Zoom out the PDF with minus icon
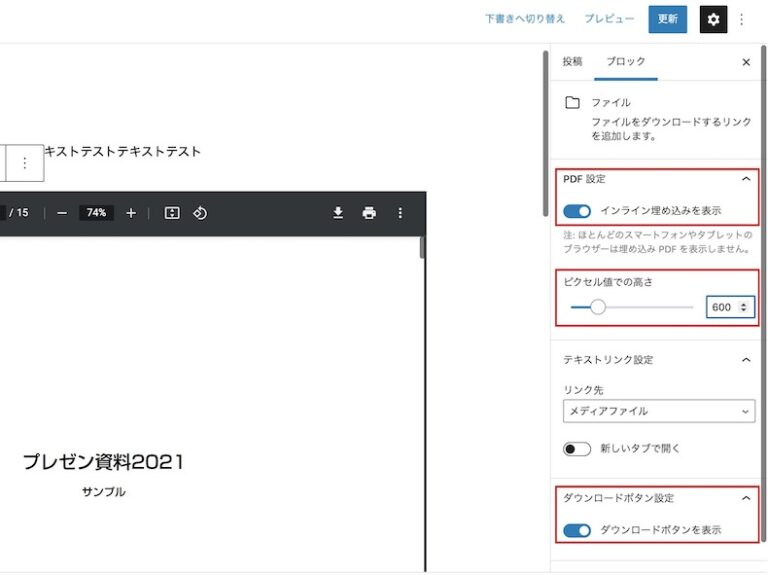This screenshot has width=768, height=575. [62, 213]
